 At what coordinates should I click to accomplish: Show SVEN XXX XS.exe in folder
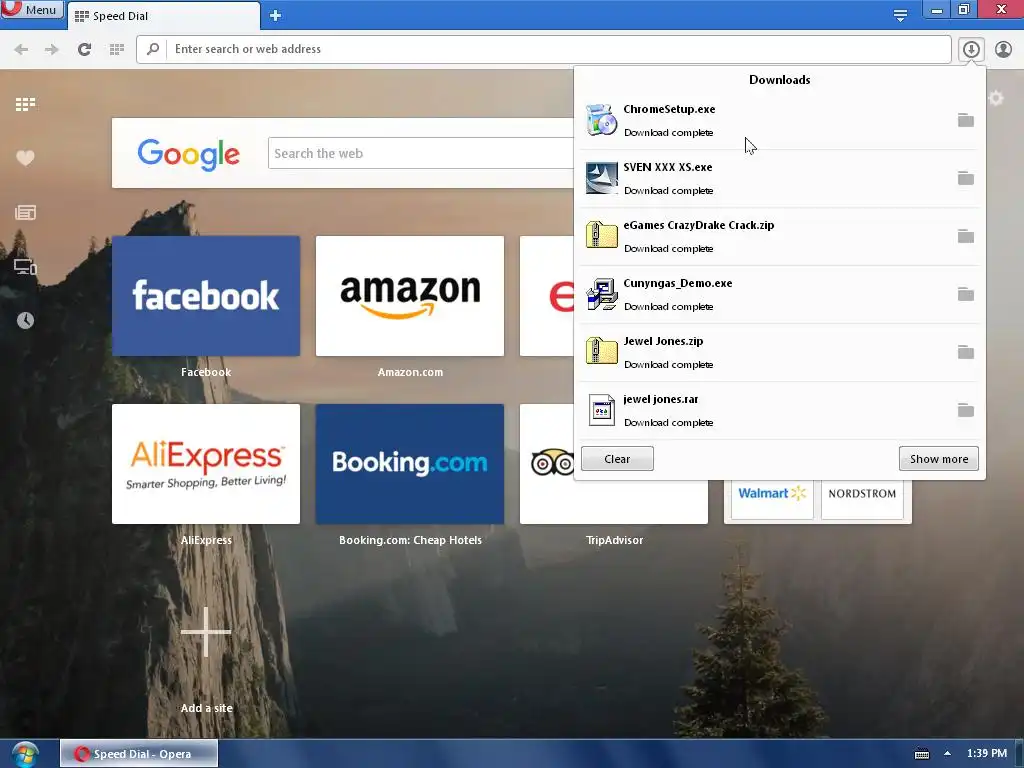tap(965, 178)
